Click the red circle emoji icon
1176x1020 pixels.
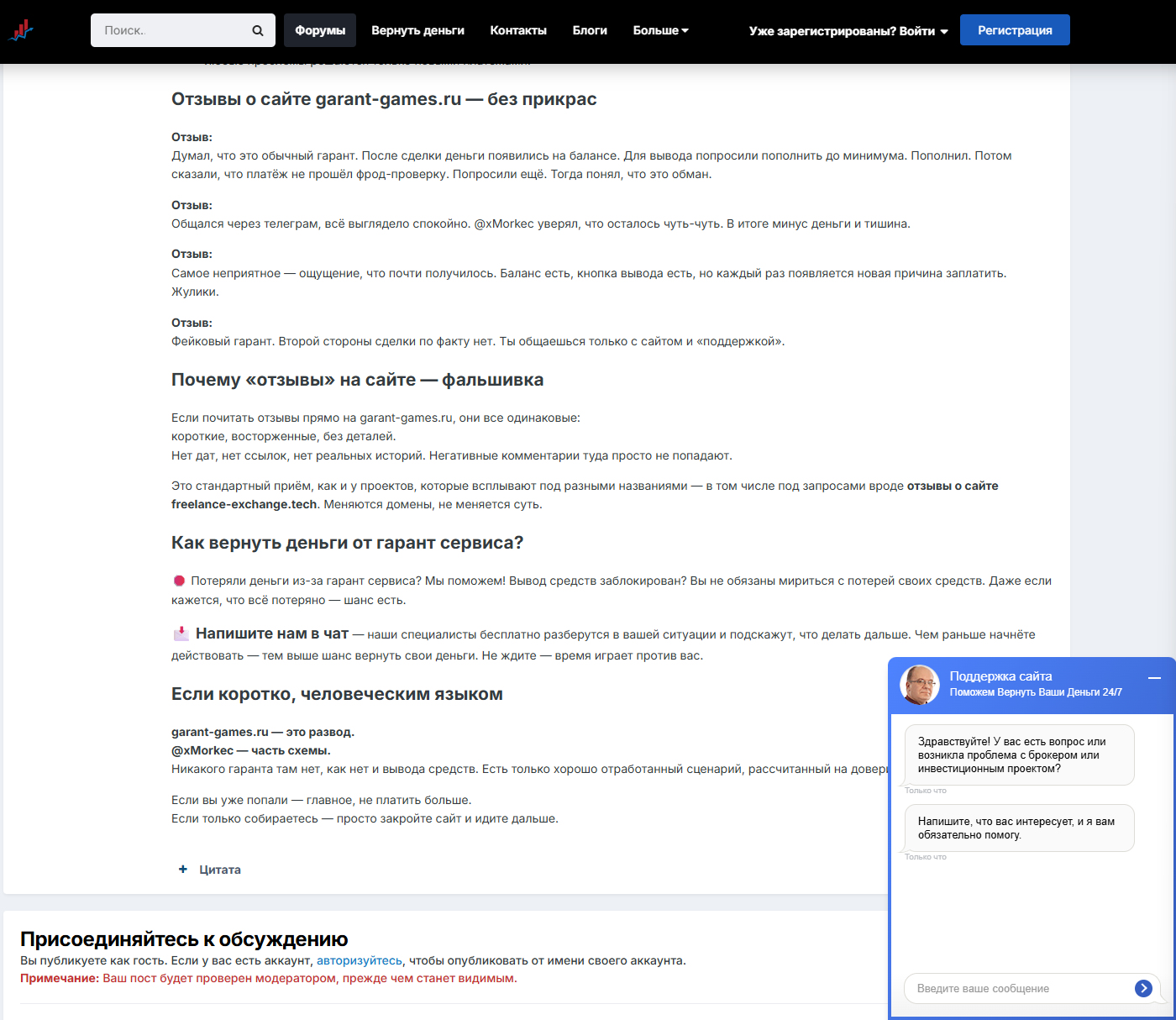click(x=179, y=581)
